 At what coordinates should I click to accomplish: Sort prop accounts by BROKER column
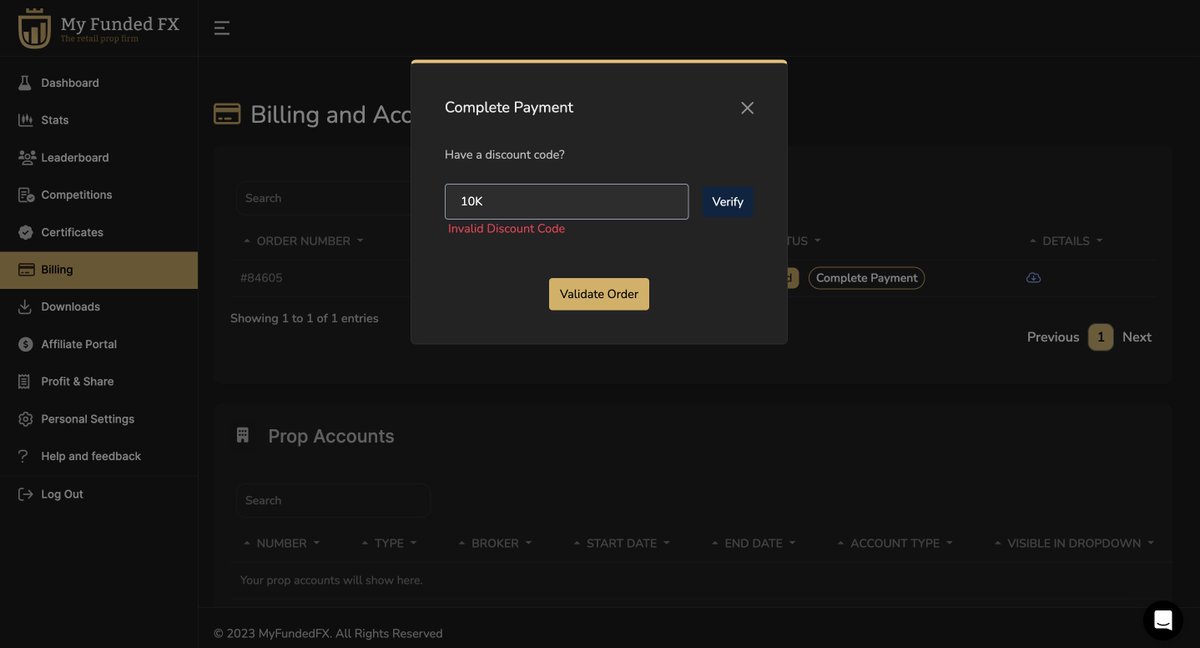click(x=495, y=543)
